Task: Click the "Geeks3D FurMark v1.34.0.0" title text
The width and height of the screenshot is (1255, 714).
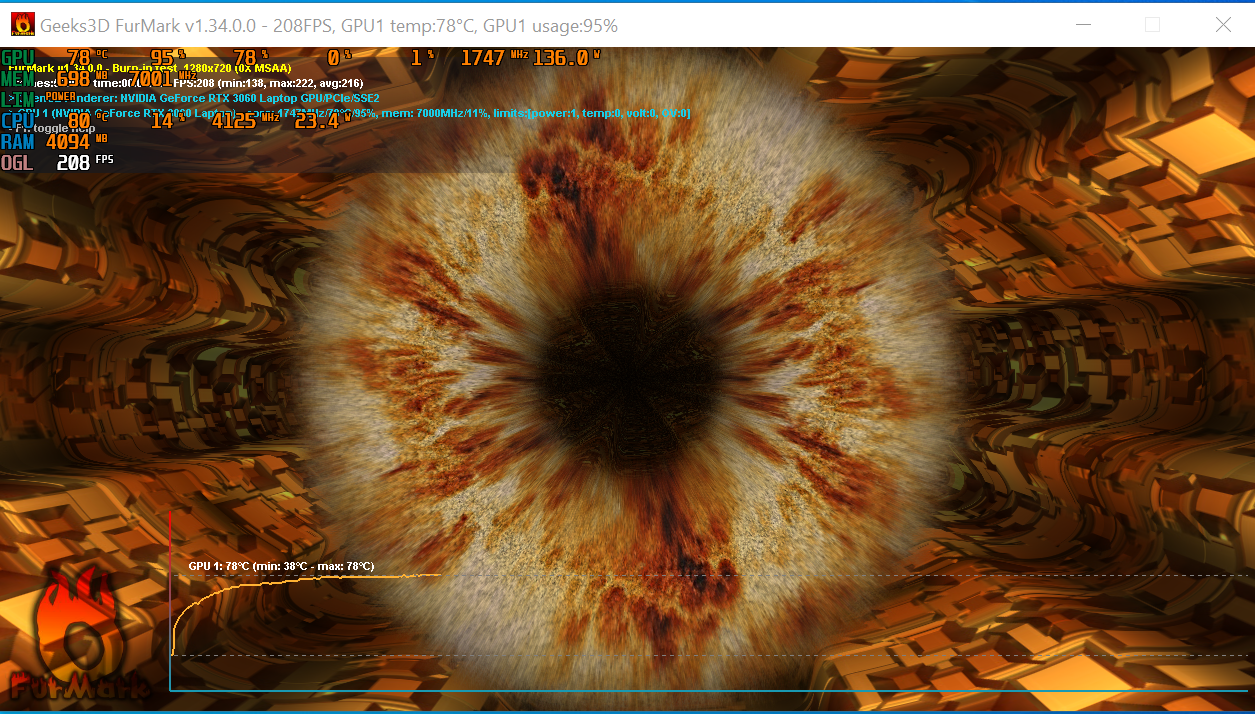Action: (150, 25)
